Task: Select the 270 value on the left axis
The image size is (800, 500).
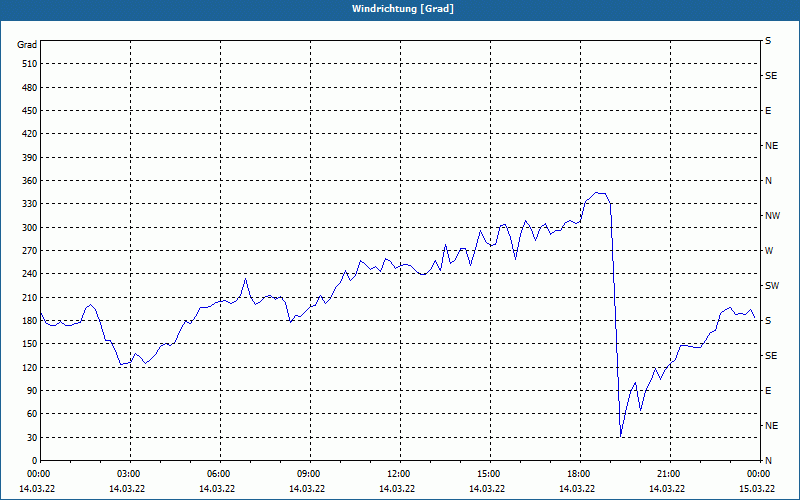Action: (x=30, y=251)
